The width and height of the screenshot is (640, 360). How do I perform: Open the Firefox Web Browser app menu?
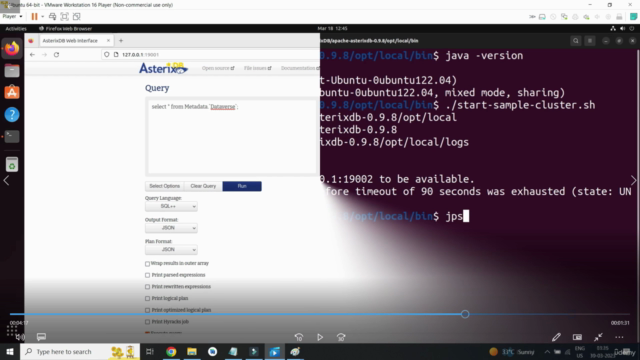(x=65, y=29)
